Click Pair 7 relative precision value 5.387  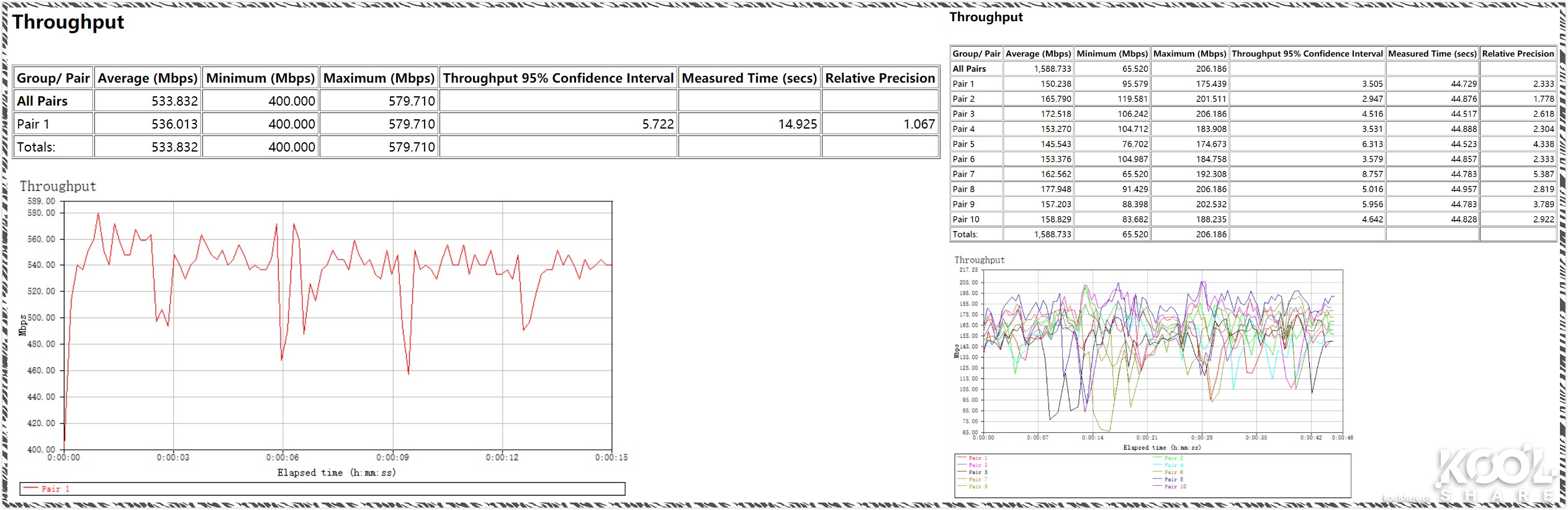click(1543, 175)
